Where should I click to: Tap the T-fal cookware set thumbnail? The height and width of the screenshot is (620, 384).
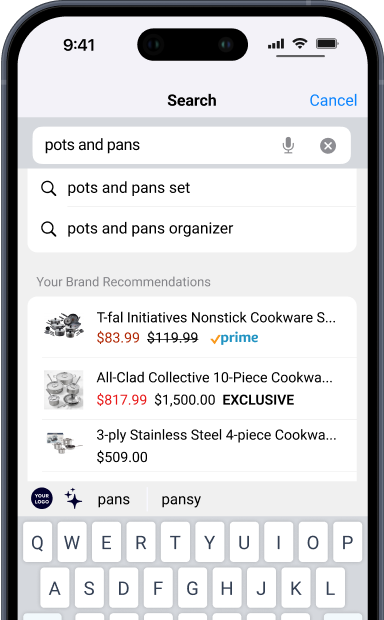click(x=64, y=325)
